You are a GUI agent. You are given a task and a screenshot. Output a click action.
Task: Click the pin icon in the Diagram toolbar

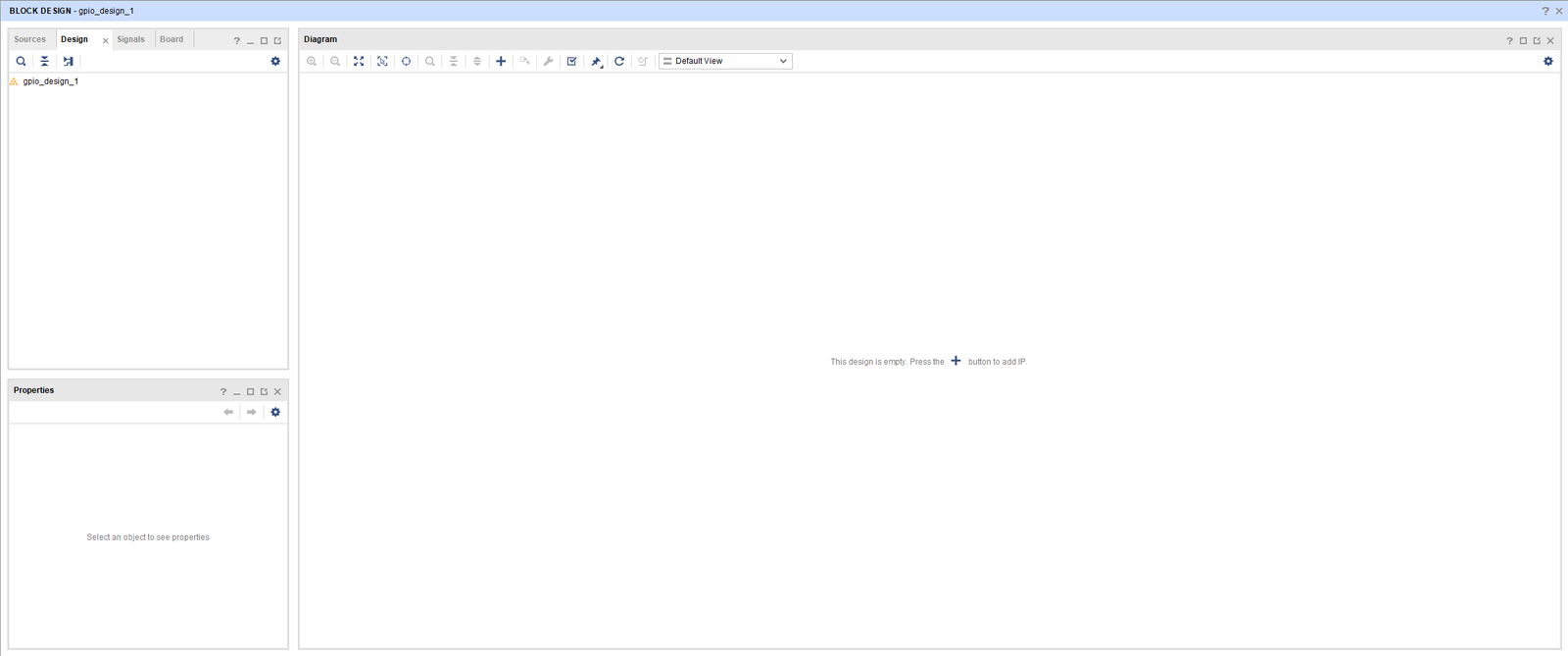tap(596, 61)
